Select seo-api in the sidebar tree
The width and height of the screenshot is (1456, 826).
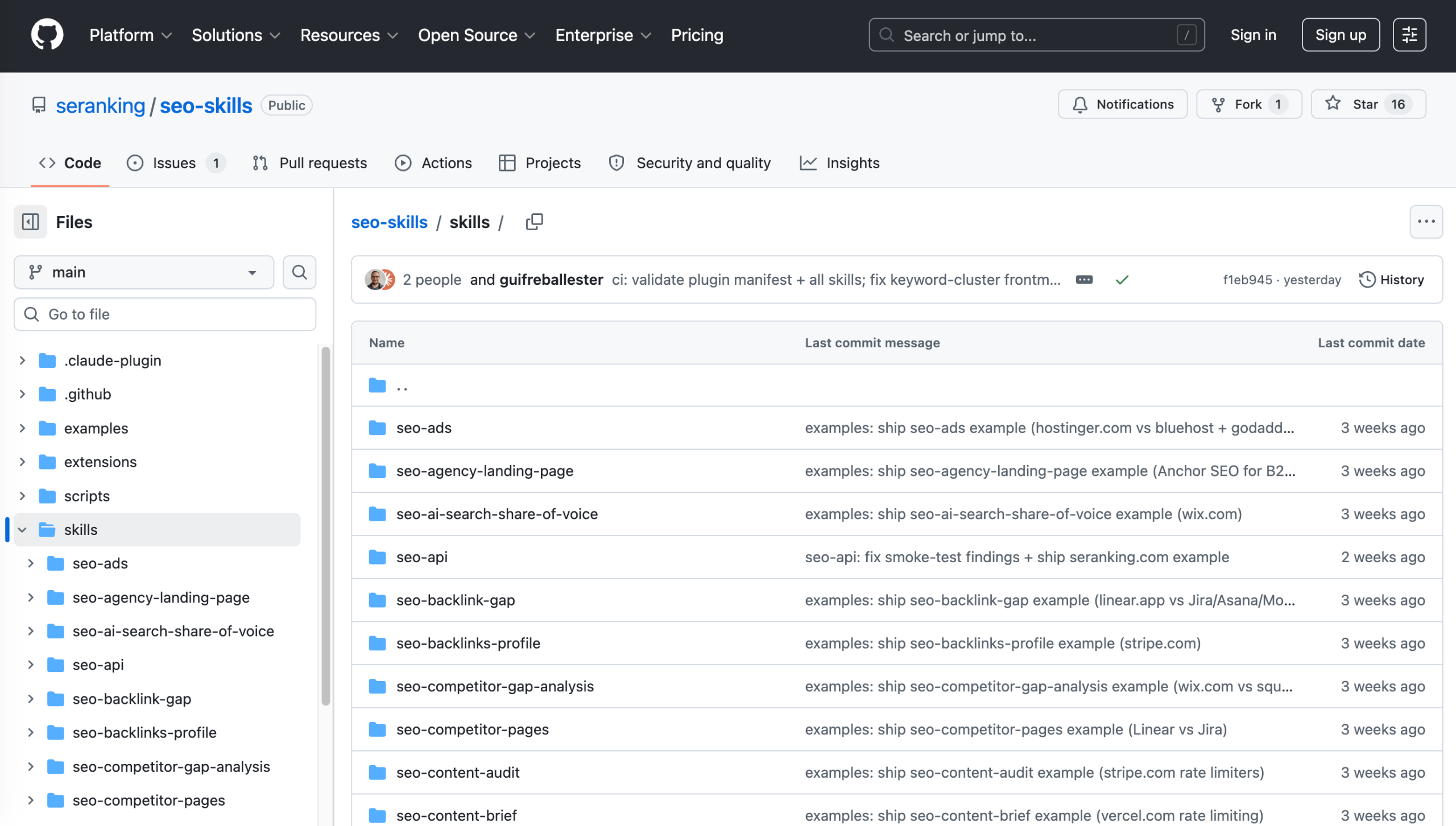point(98,665)
